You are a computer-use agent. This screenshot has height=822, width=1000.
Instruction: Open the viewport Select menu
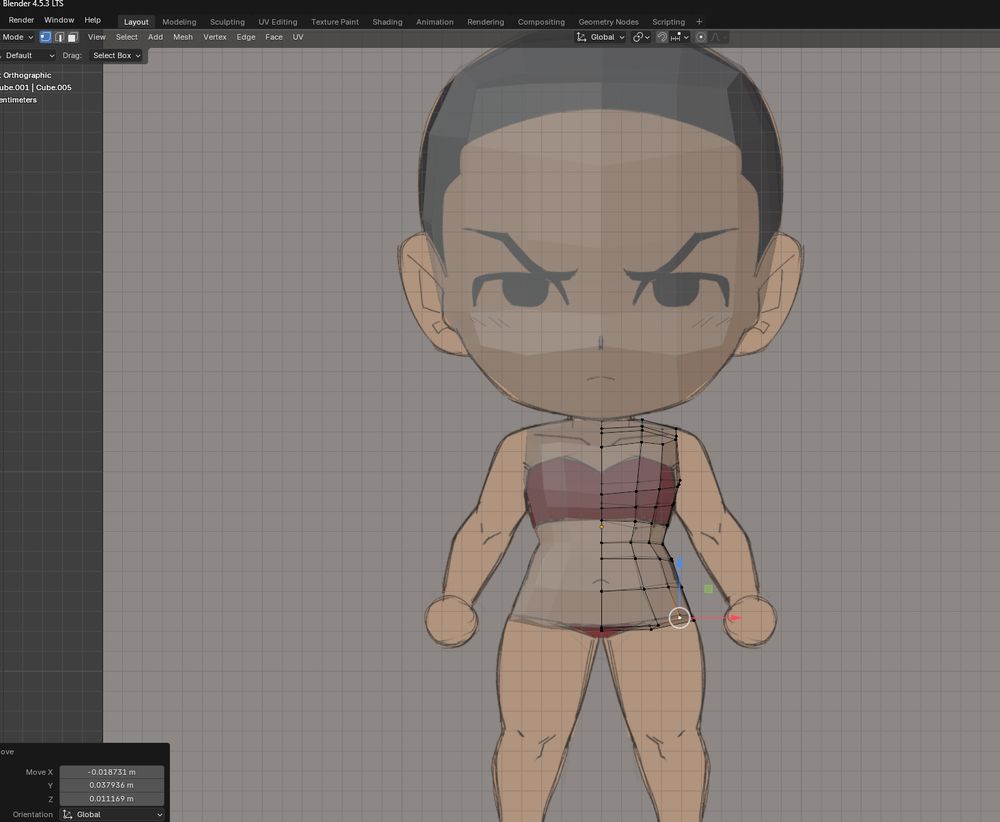(x=126, y=37)
